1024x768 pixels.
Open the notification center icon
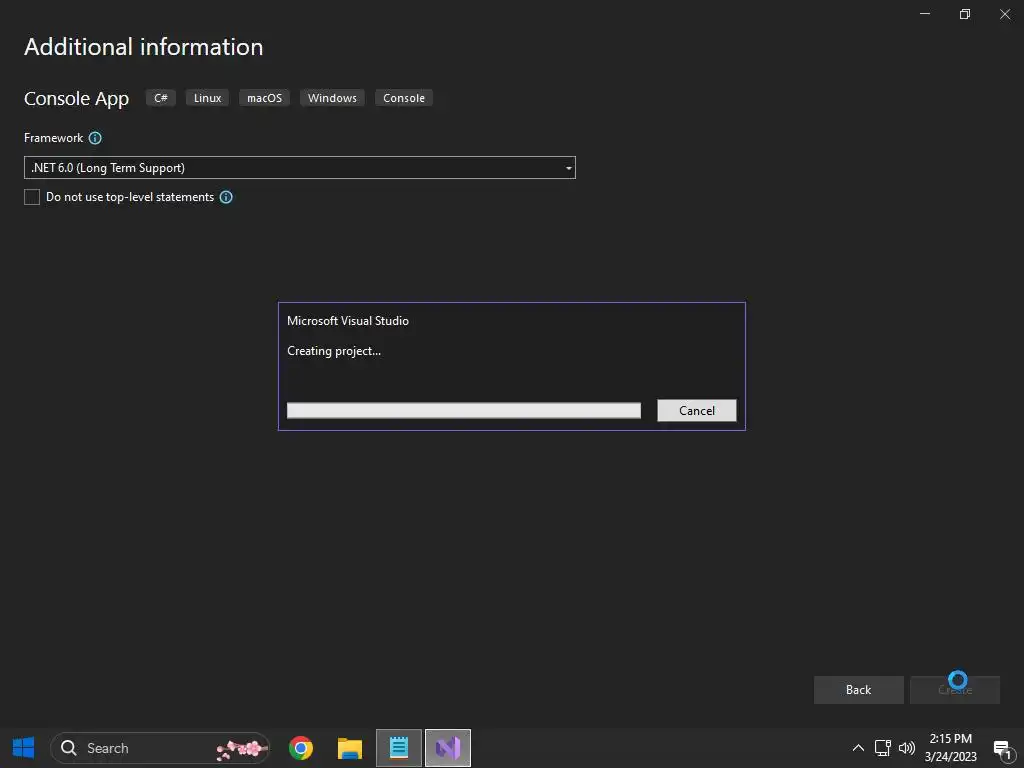coord(1002,749)
